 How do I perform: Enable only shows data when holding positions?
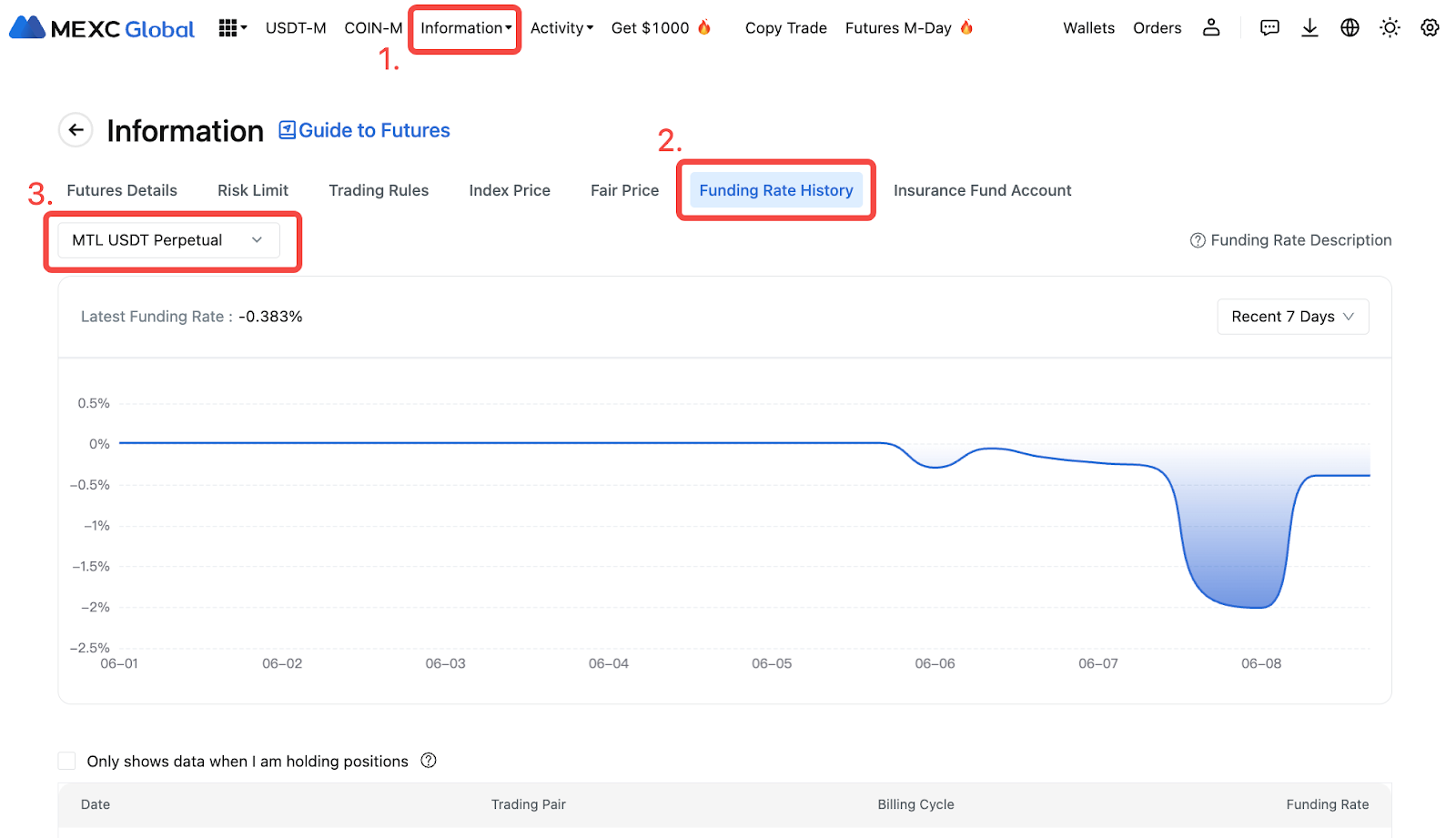pyautogui.click(x=67, y=761)
